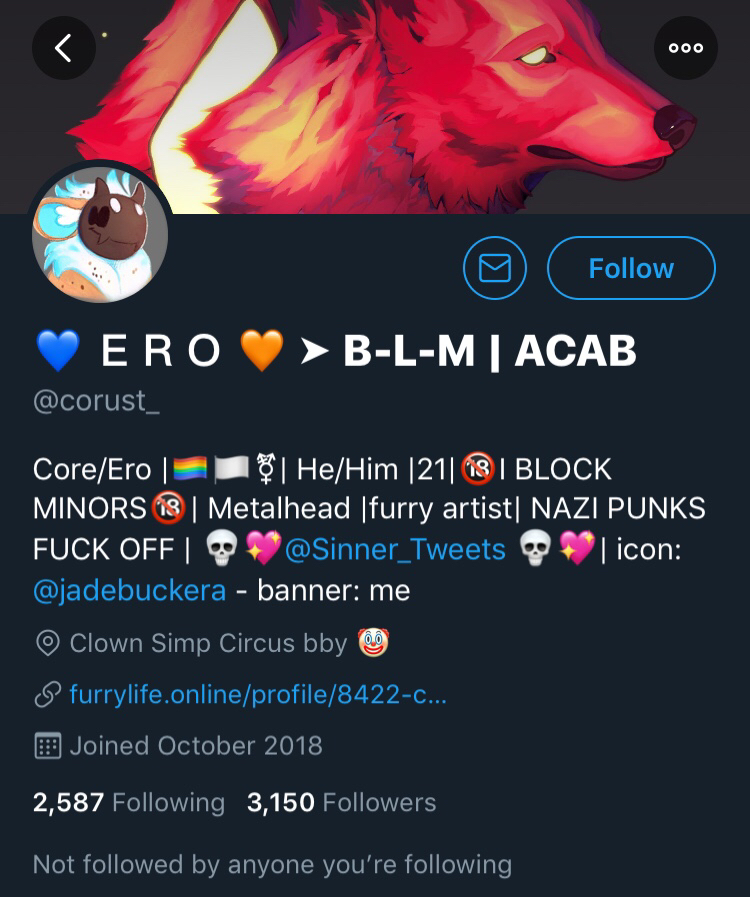Viewport: 750px width, 897px height.
Task: Tap the Joined October 2018 text
Action: click(196, 745)
